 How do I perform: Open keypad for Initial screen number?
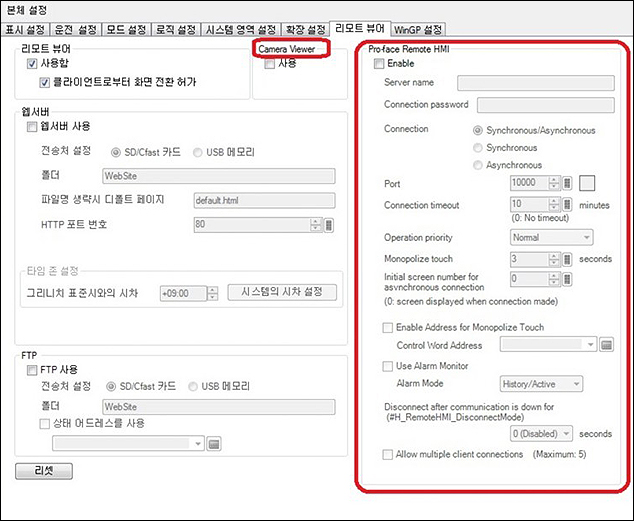click(x=568, y=278)
